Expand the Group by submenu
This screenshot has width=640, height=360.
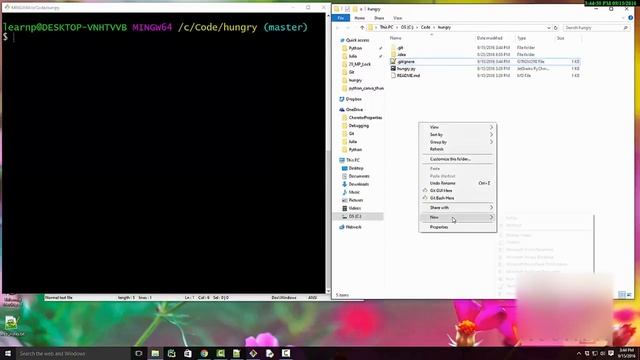coord(458,142)
